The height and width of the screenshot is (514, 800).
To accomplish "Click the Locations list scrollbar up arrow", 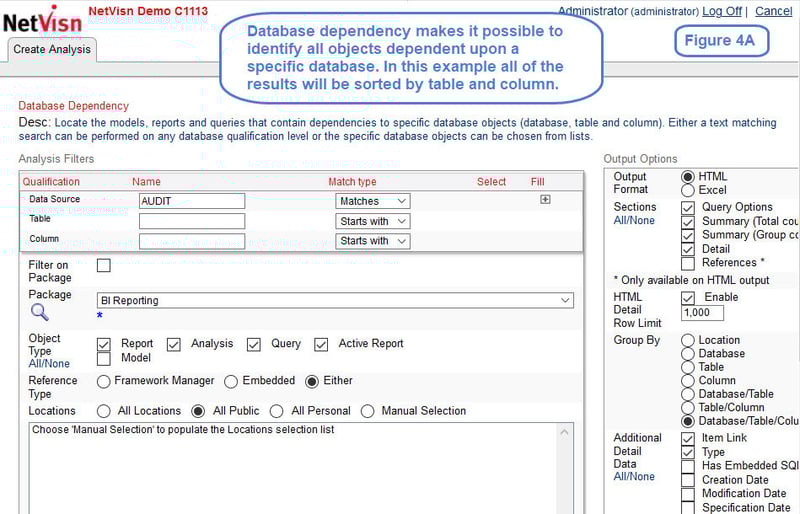I will point(564,432).
